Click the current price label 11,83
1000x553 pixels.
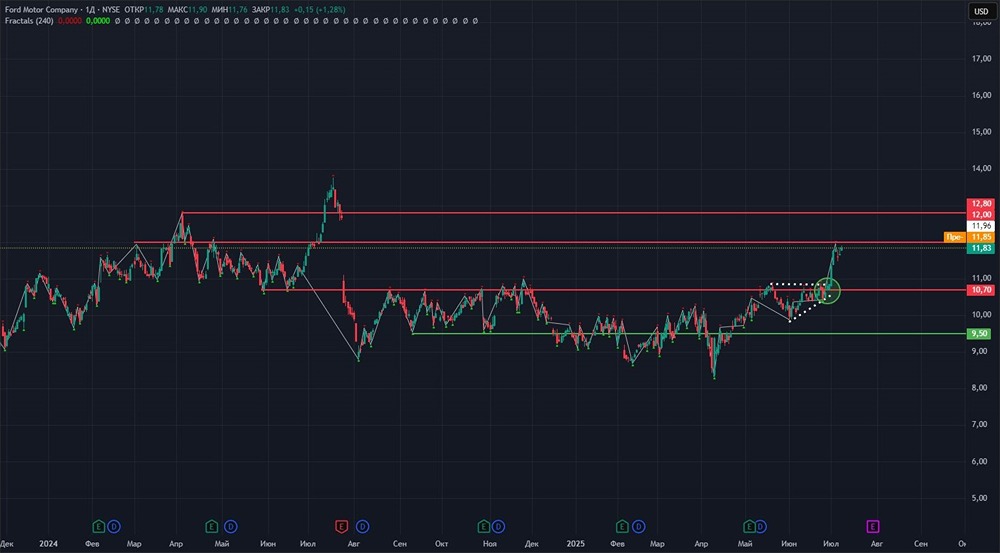tap(980, 248)
